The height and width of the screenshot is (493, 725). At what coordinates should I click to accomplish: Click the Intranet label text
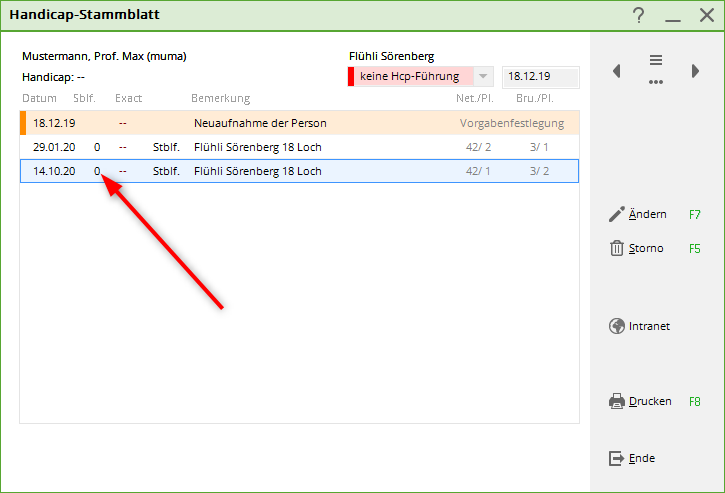click(649, 326)
